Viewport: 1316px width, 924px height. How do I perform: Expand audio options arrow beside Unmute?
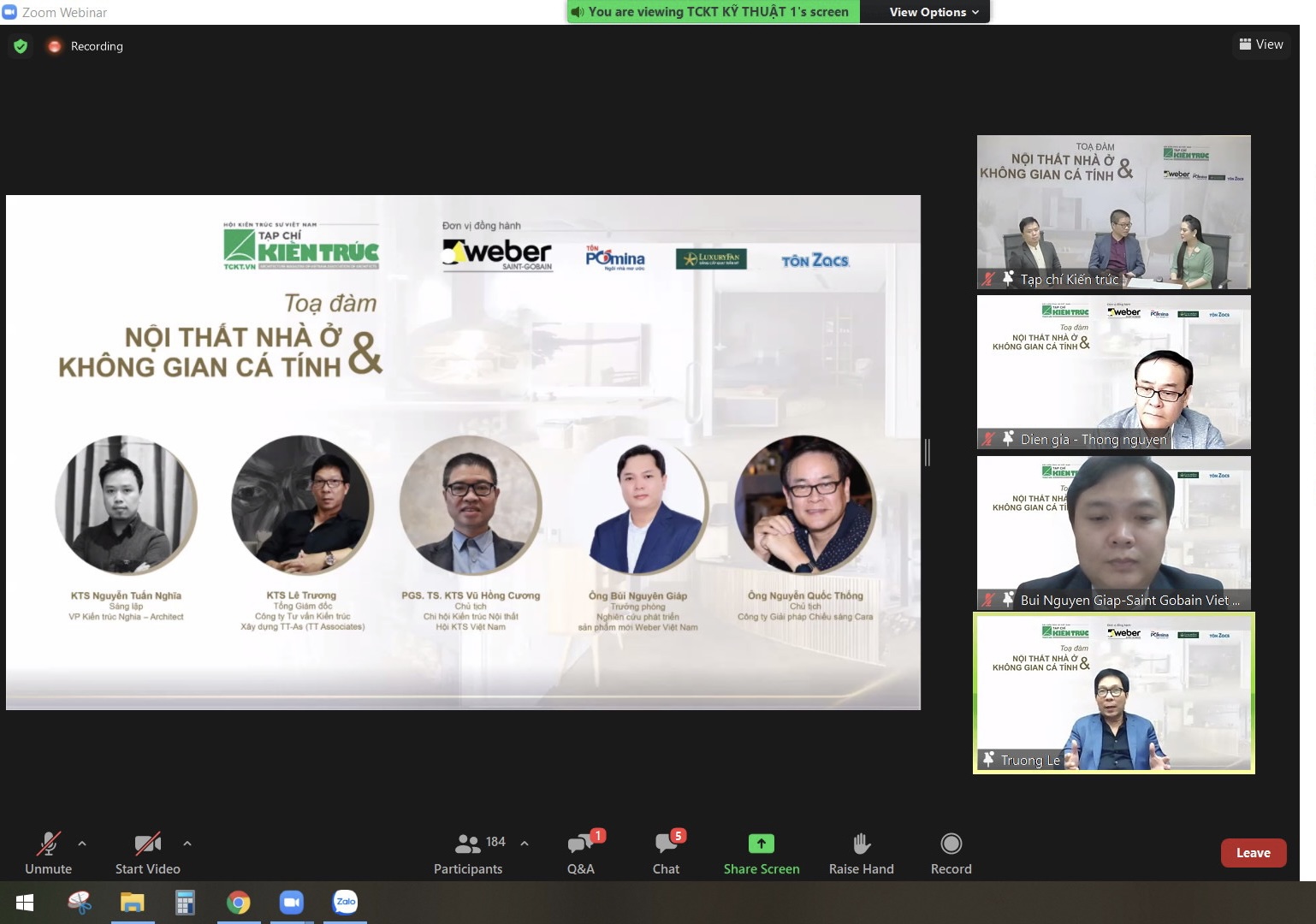82,844
